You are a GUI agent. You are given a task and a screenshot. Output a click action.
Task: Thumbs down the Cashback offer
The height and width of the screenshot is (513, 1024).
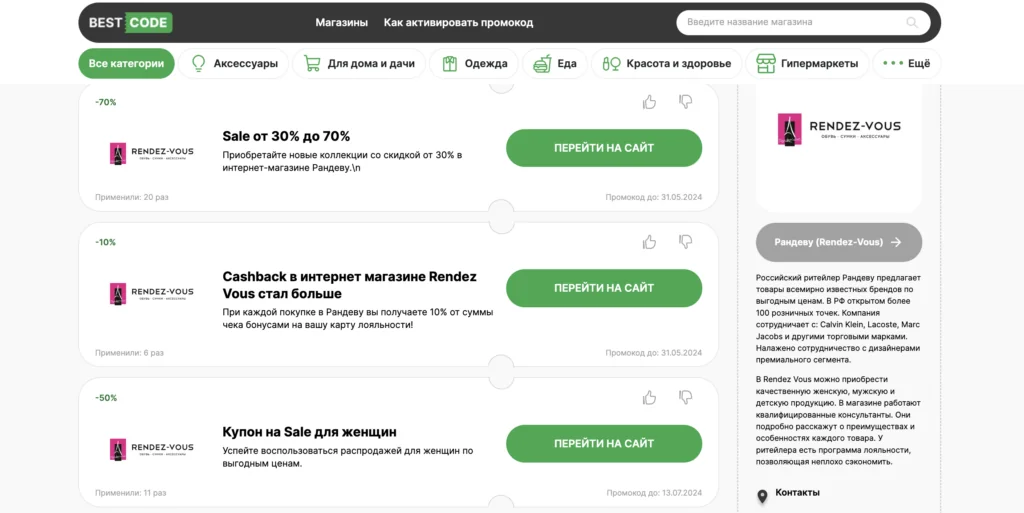[x=686, y=242]
